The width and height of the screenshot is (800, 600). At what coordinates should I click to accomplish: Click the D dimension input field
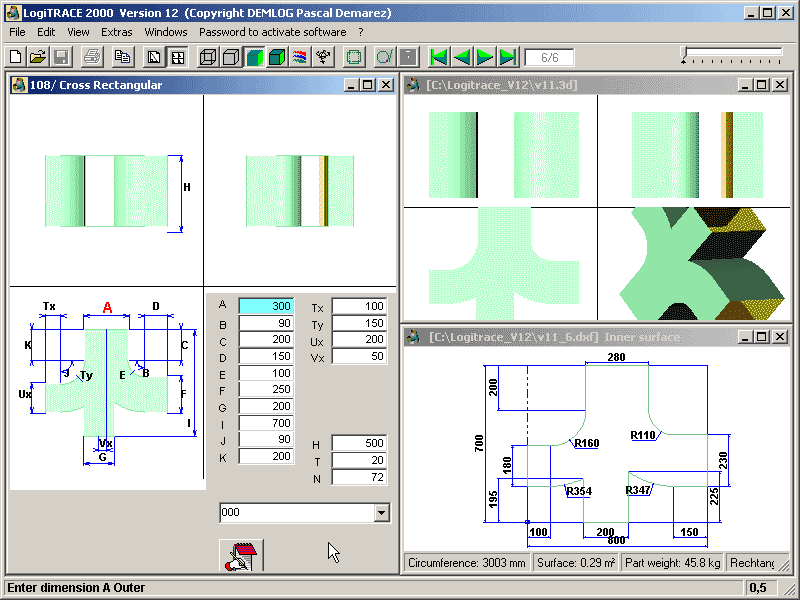pos(266,356)
